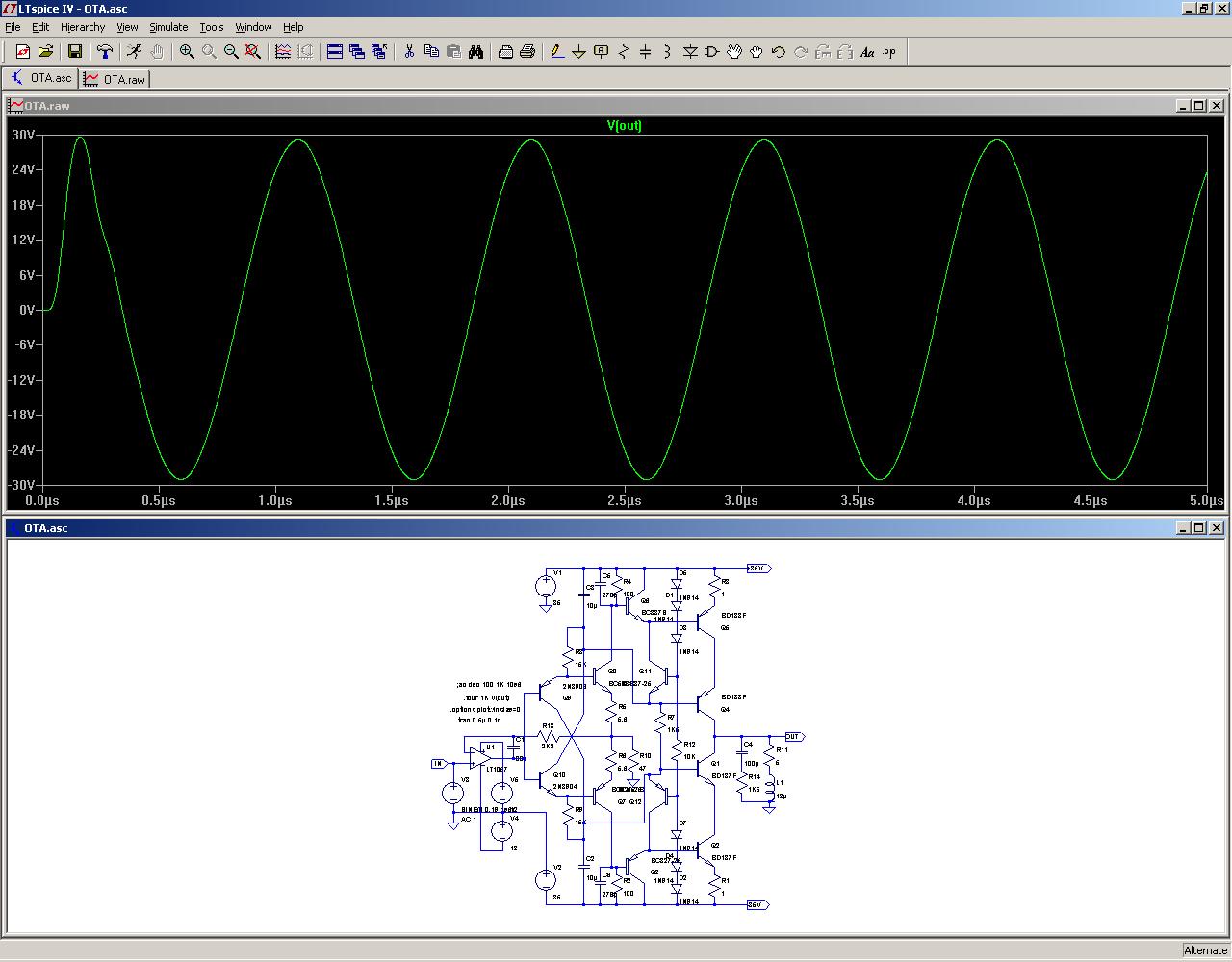Place a ground symbol tool
1232x962 pixels.
578,52
